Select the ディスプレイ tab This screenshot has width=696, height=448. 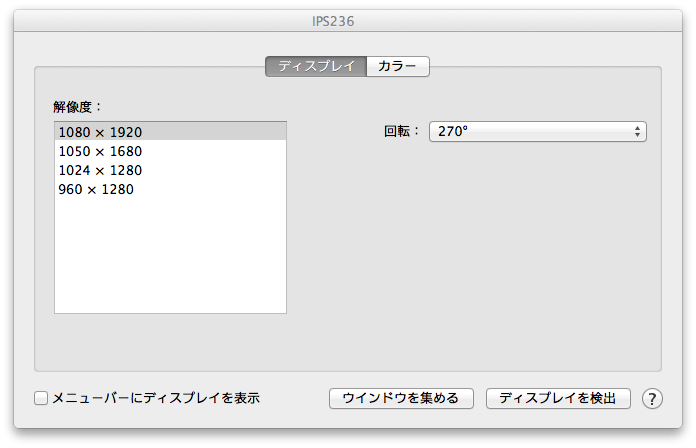tap(316, 67)
